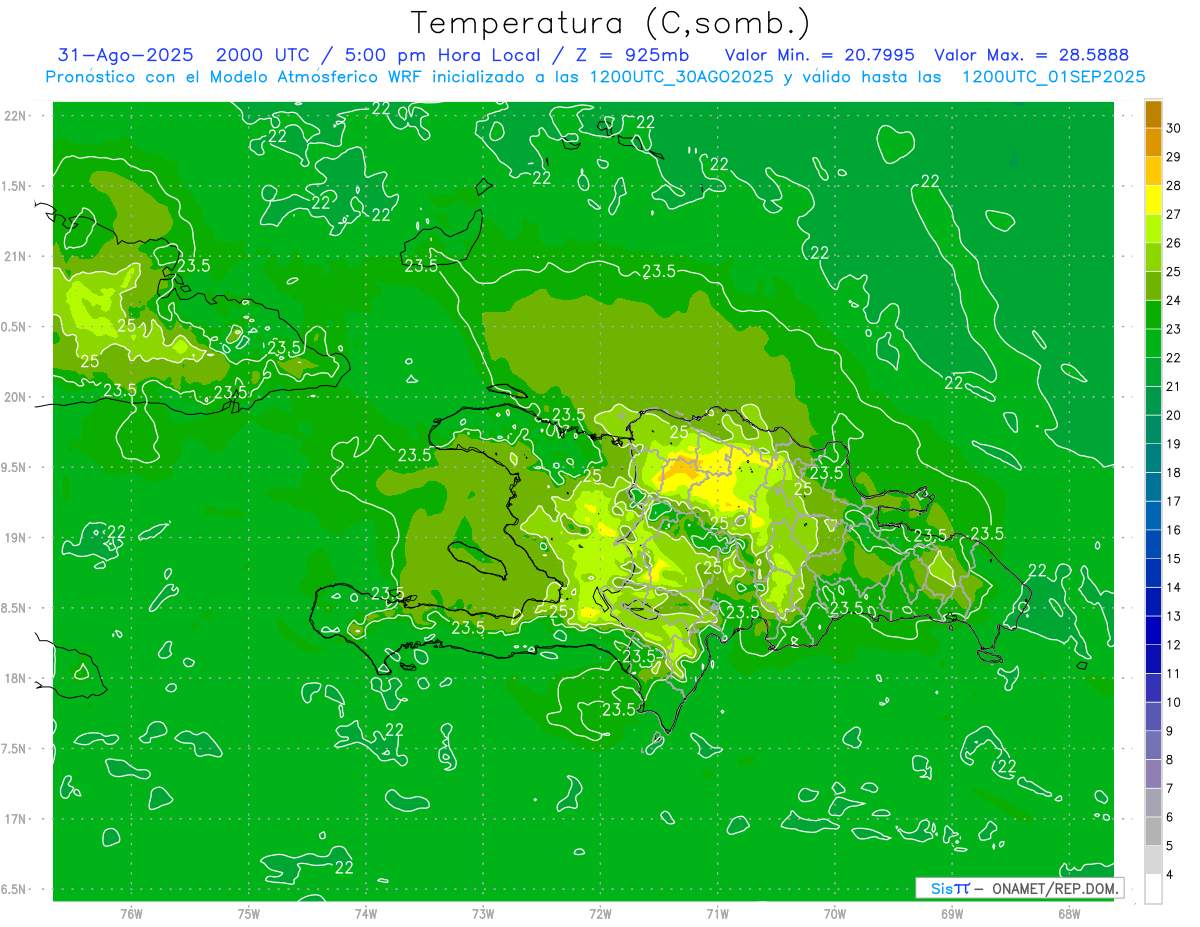Click the "Valor Min. = 20.7995" readout
The image size is (1200, 927).
819,55
